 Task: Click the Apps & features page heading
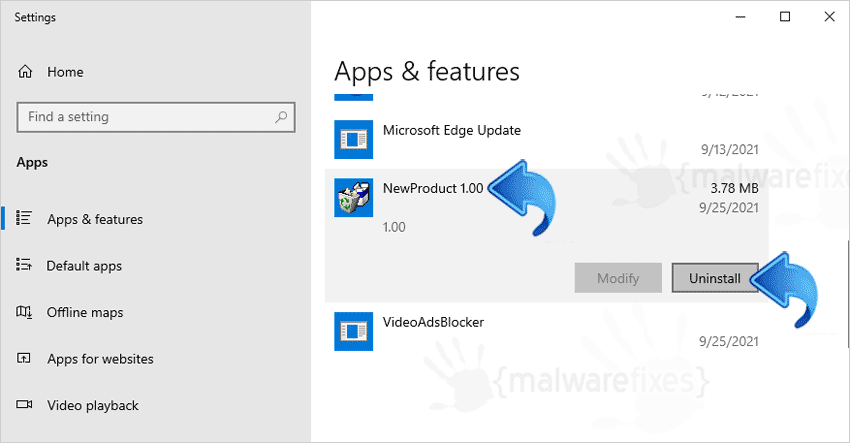(427, 72)
